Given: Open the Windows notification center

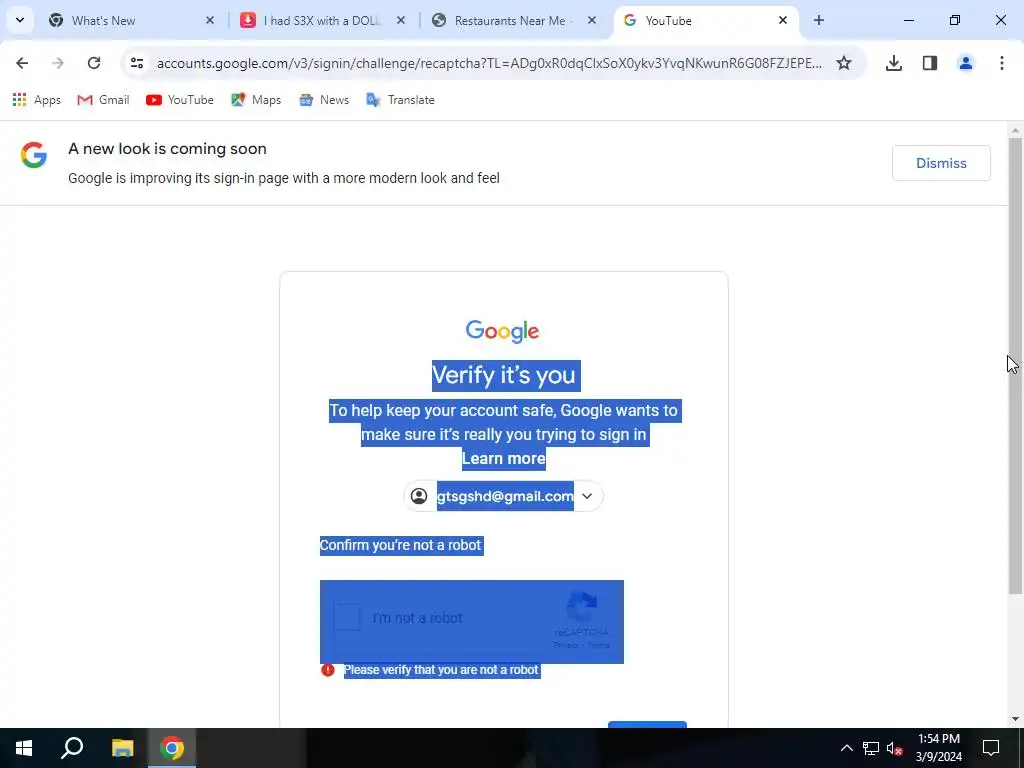Looking at the screenshot, I should coord(991,748).
